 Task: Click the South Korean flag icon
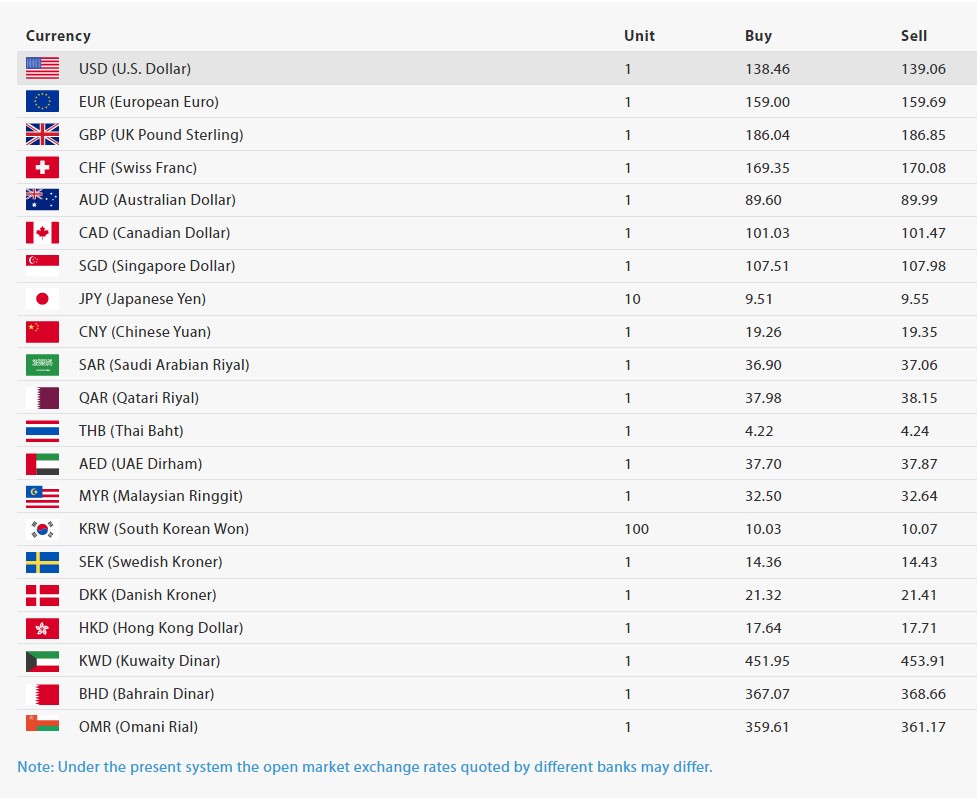[42, 529]
